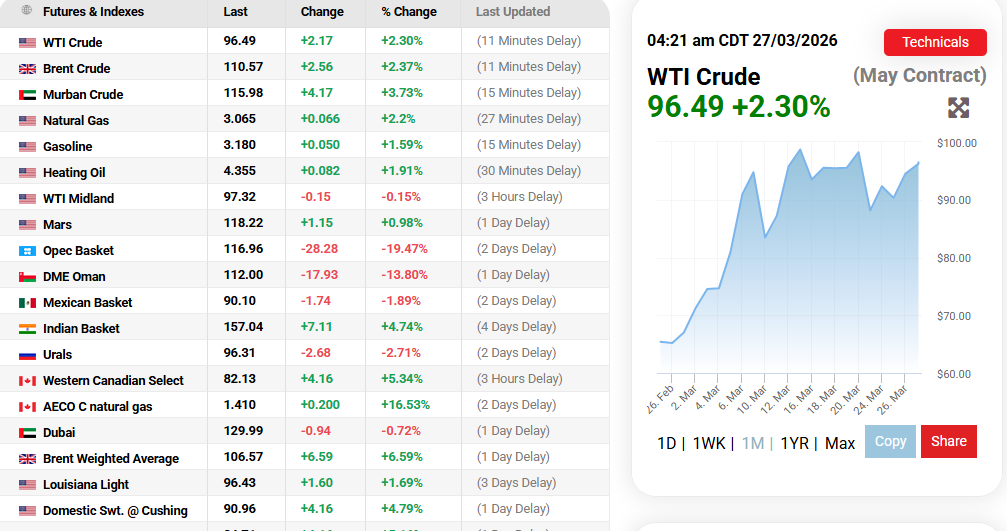Click the WTI Crude price chart area
Screen dimensions: 1007x531
(x=789, y=257)
